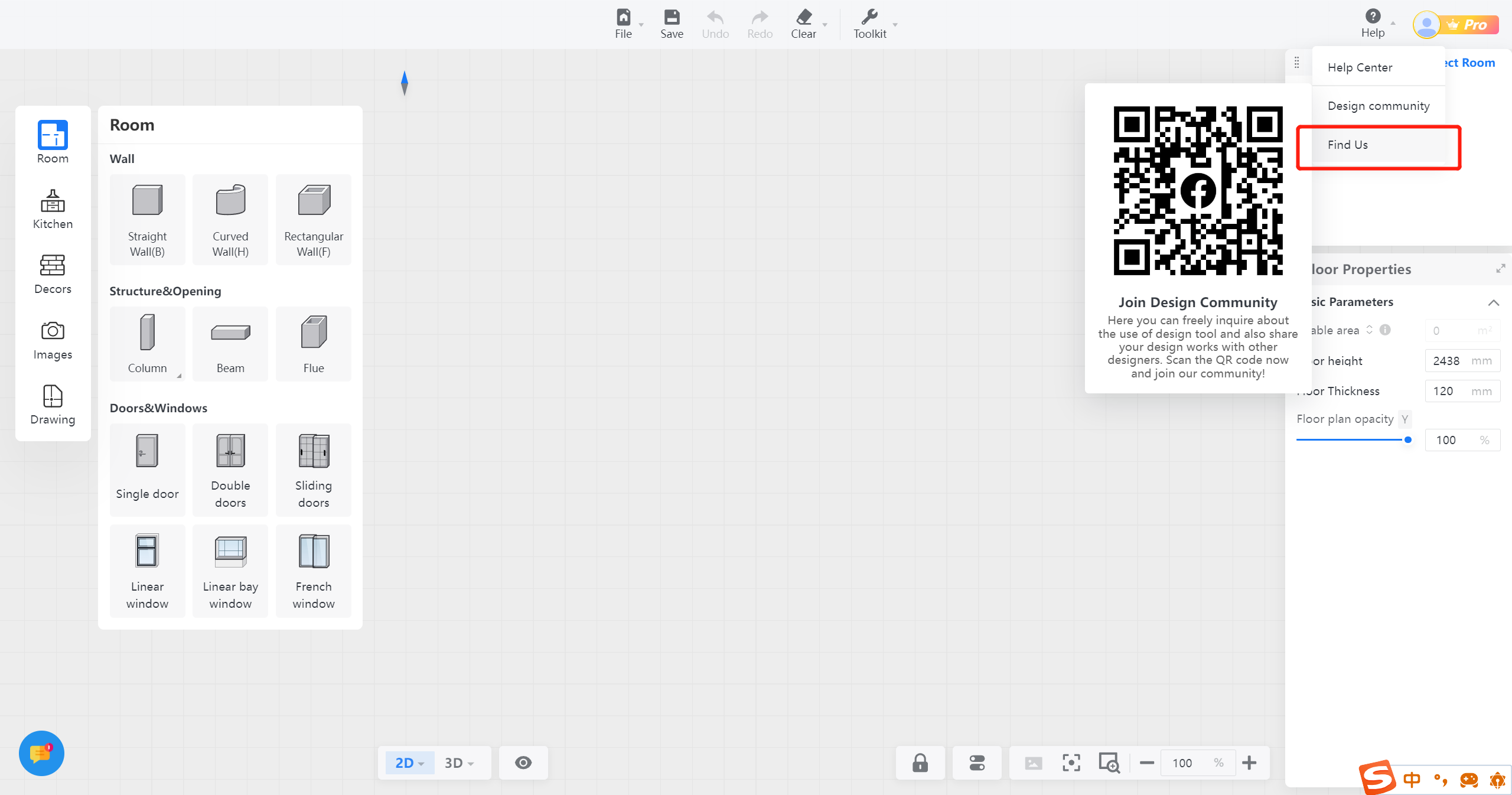The width and height of the screenshot is (1512, 795).
Task: Expand the 3D view dropdown
Action: pos(471,763)
